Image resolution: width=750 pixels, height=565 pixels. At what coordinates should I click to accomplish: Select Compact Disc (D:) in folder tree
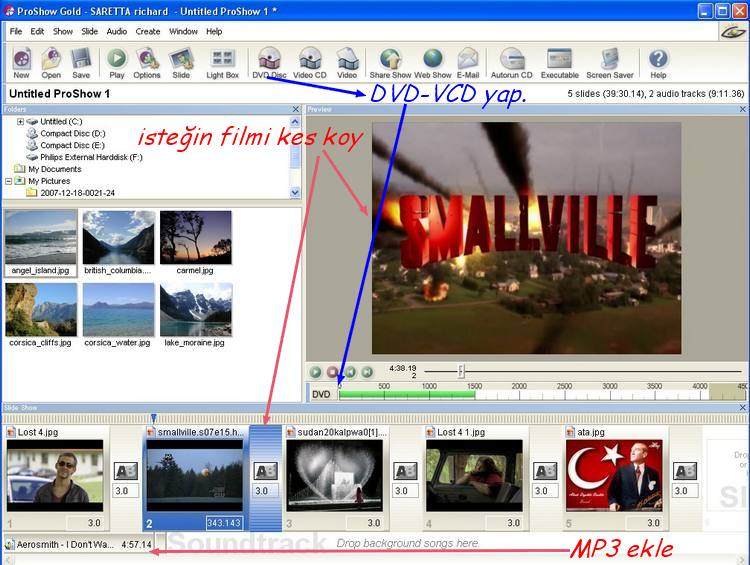tap(73, 133)
